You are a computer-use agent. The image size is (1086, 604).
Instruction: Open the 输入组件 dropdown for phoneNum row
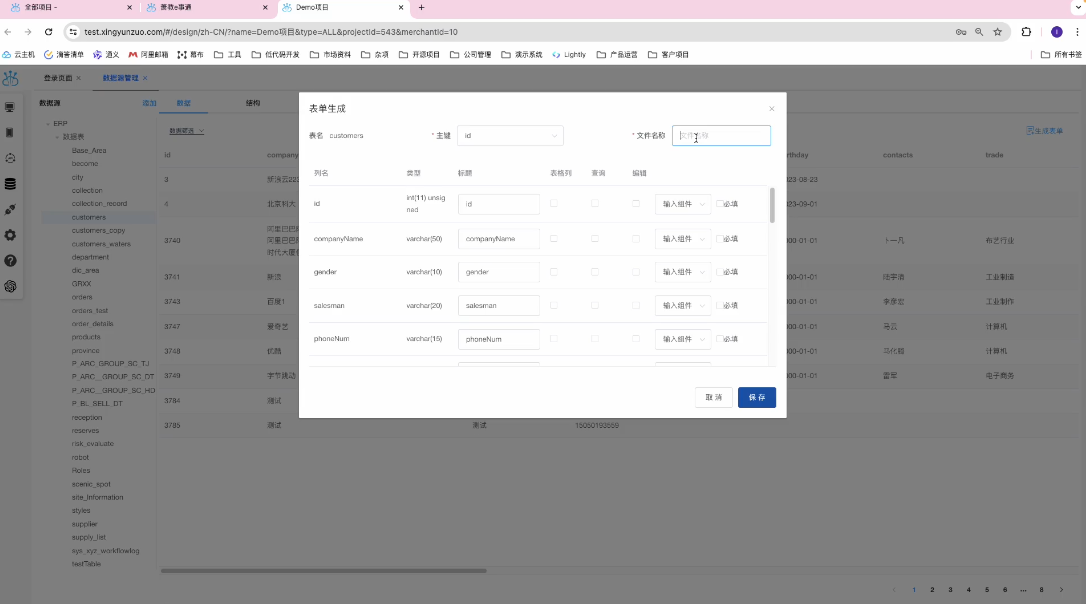point(683,339)
